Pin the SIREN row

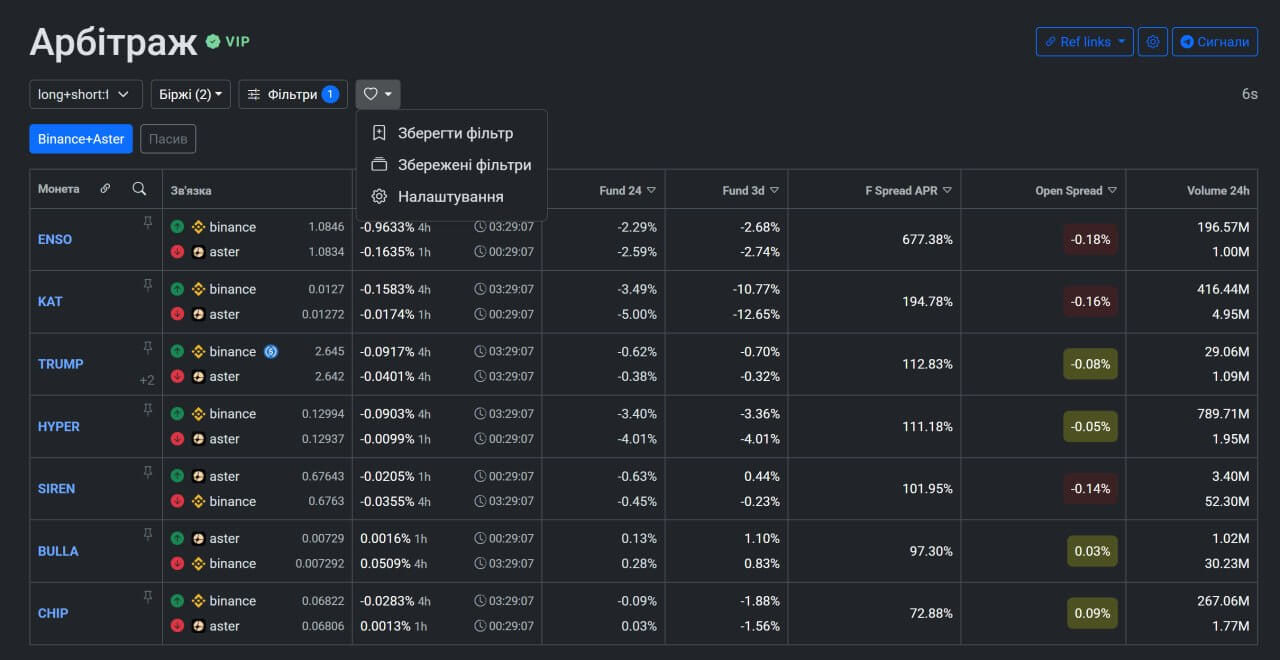tap(148, 472)
